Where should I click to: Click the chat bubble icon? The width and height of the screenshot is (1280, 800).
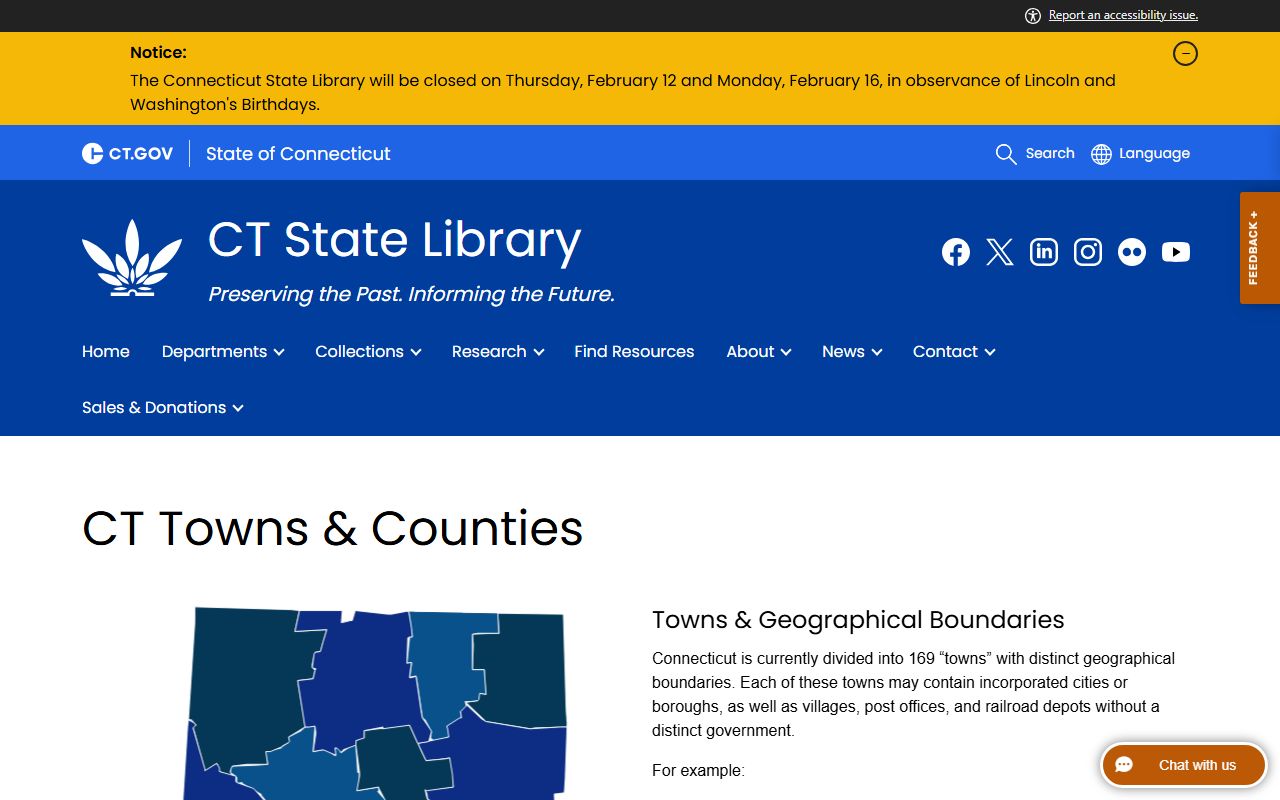coord(1124,765)
